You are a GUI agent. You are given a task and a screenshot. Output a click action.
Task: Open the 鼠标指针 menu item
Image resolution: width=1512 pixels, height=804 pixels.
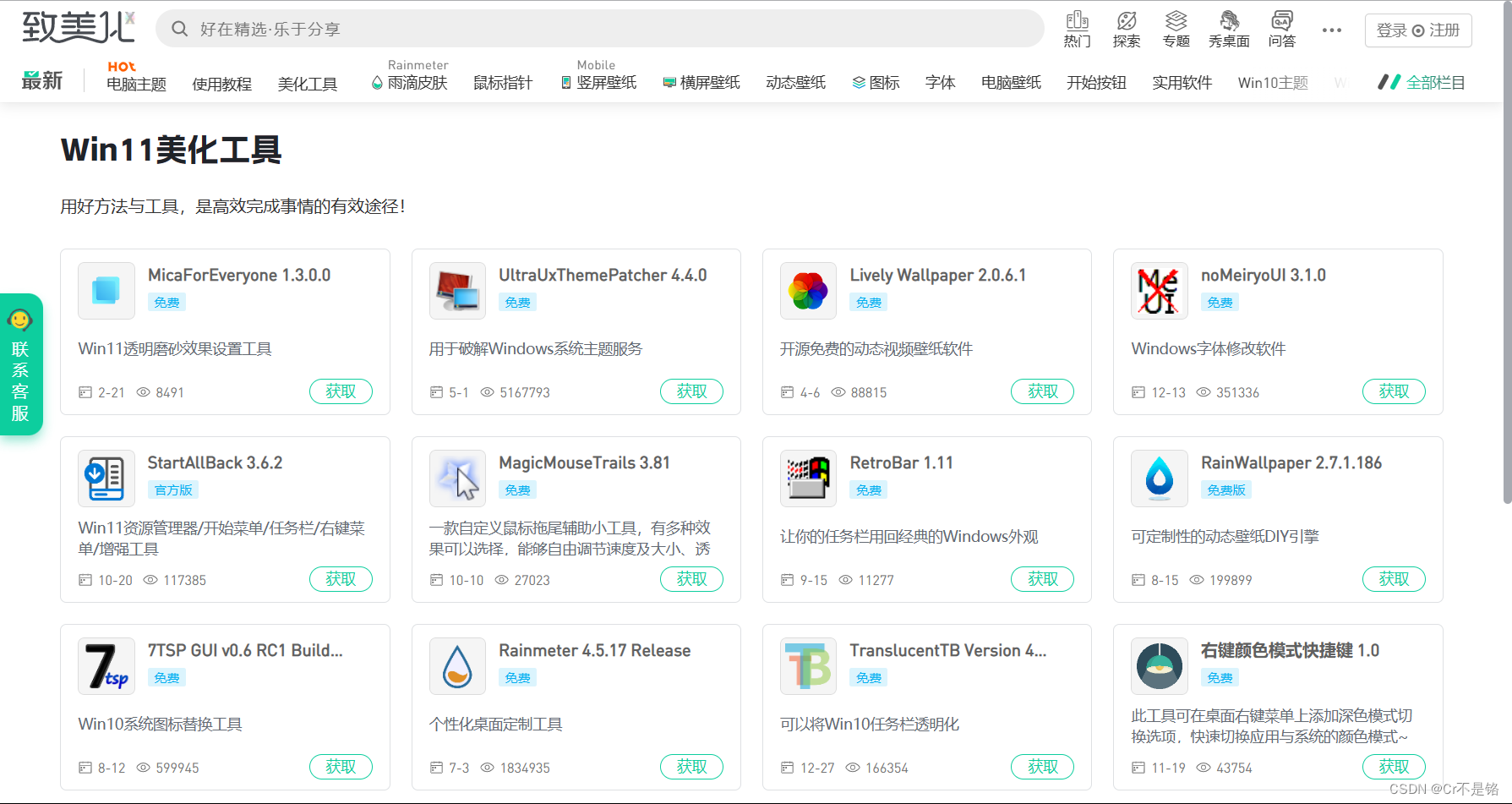pyautogui.click(x=503, y=82)
